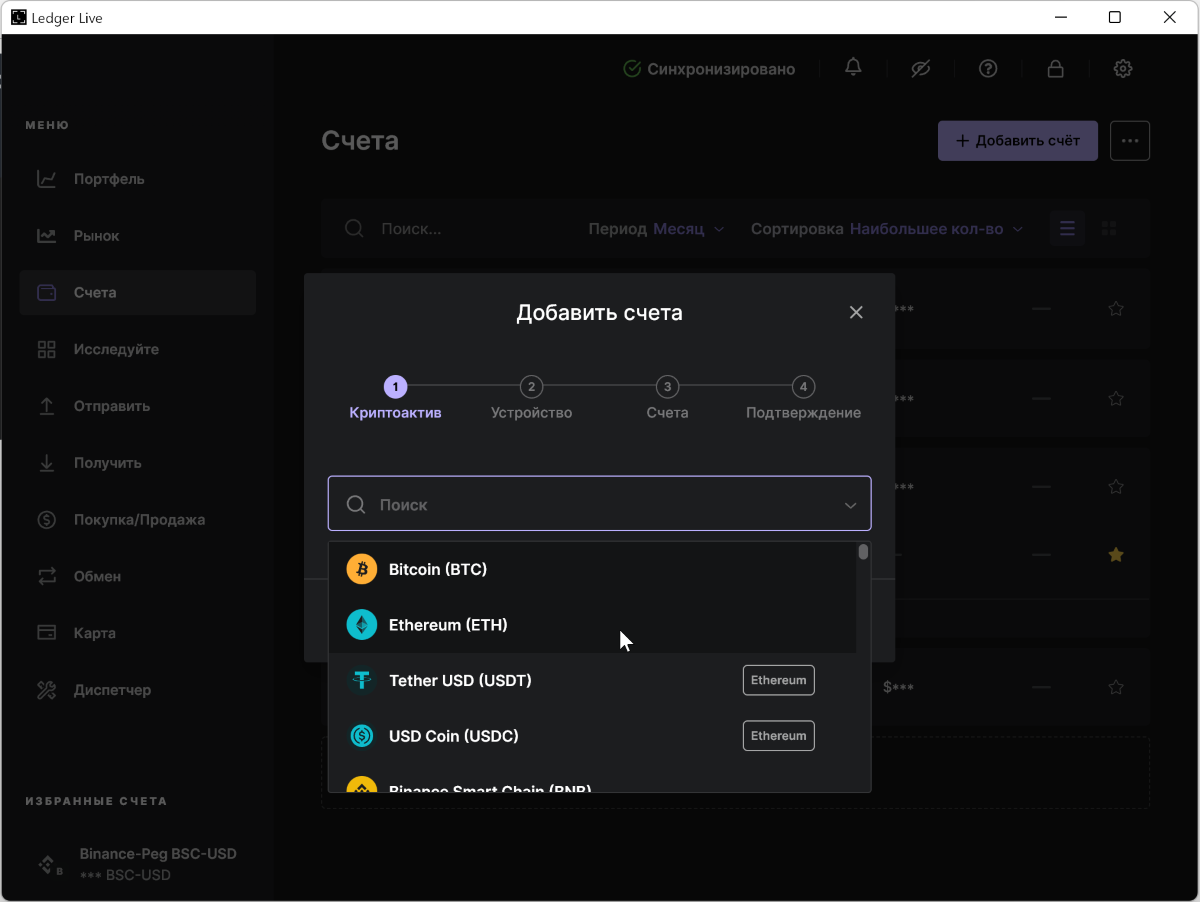
Task: Click the crypto asset Поиск input
Action: (x=599, y=503)
